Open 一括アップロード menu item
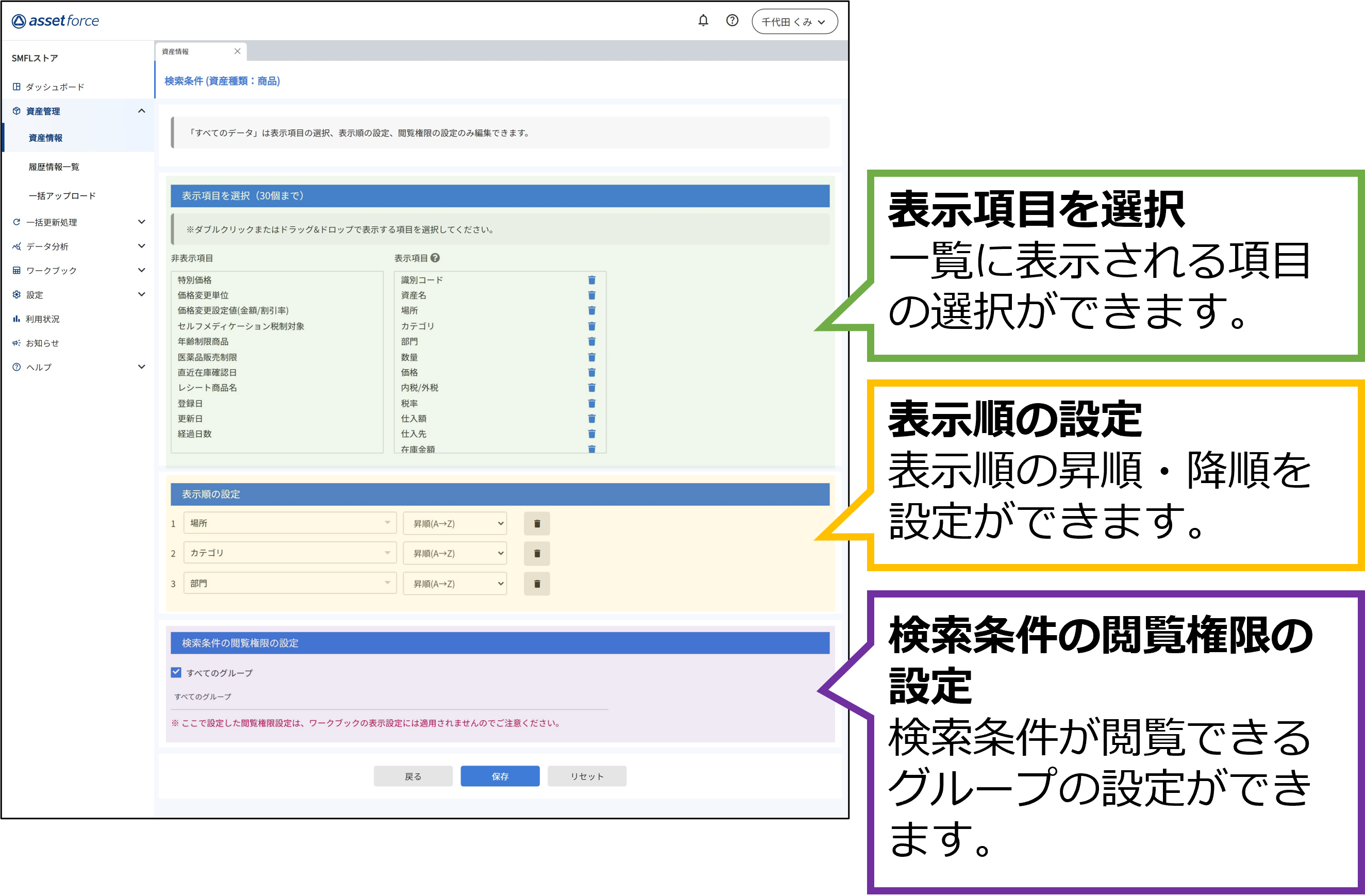Screen dimensions: 1365x896 [62, 195]
